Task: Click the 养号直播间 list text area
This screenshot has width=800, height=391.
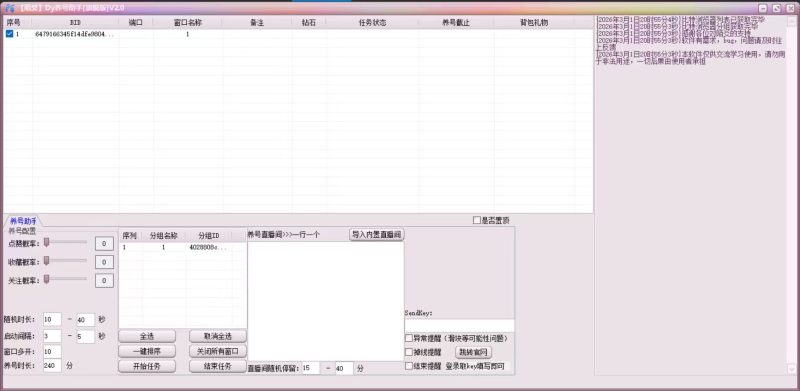Action: pos(326,301)
